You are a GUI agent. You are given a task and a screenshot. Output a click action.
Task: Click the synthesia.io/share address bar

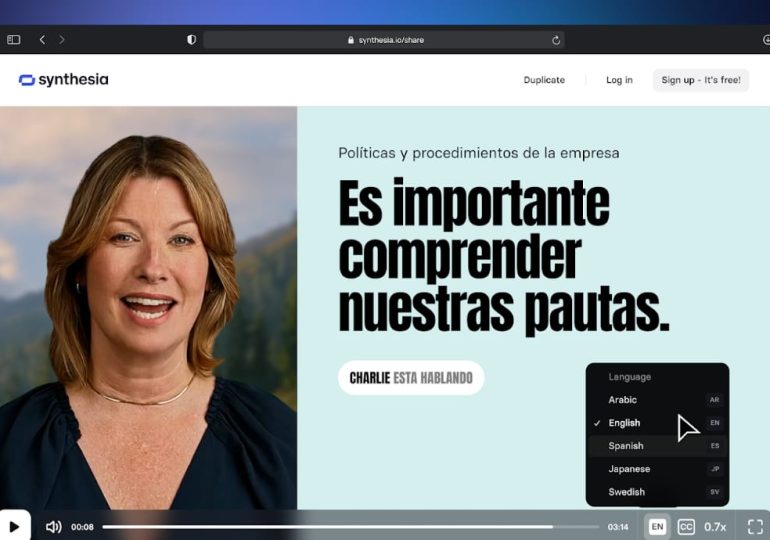385,40
